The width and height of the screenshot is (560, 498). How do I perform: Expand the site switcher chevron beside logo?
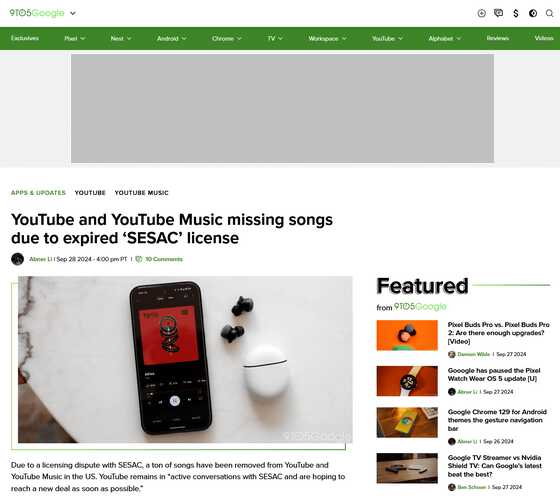coord(73,14)
